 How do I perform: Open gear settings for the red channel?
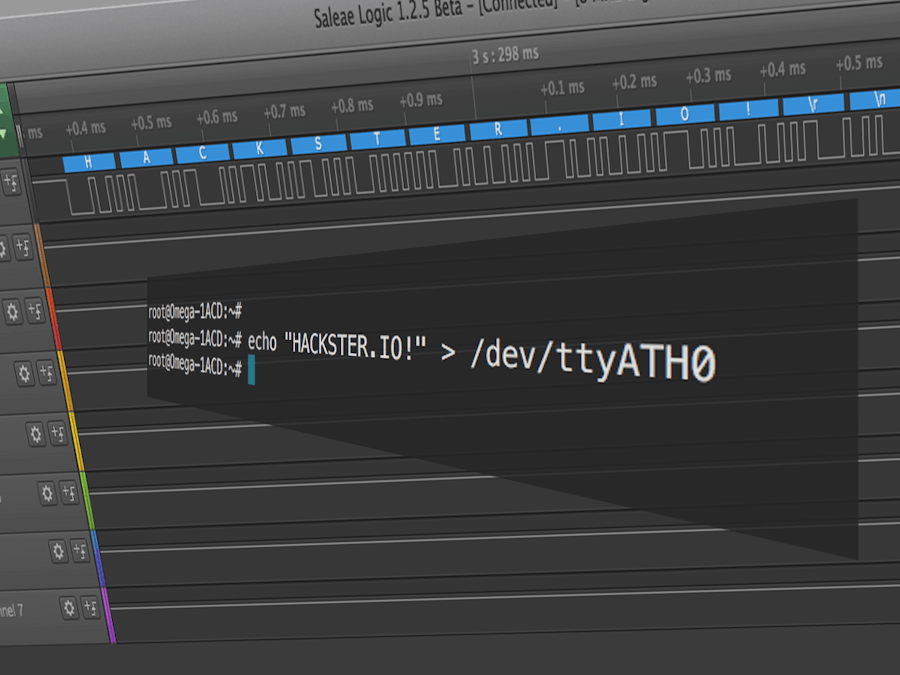(x=13, y=312)
